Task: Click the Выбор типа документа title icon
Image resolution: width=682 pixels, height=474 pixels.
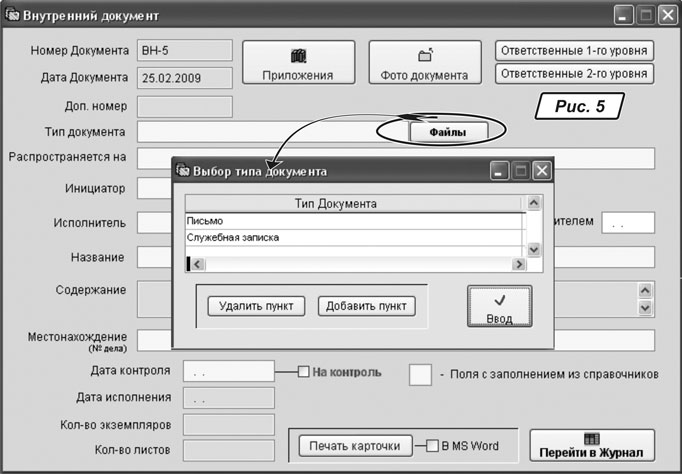Action: coord(184,170)
